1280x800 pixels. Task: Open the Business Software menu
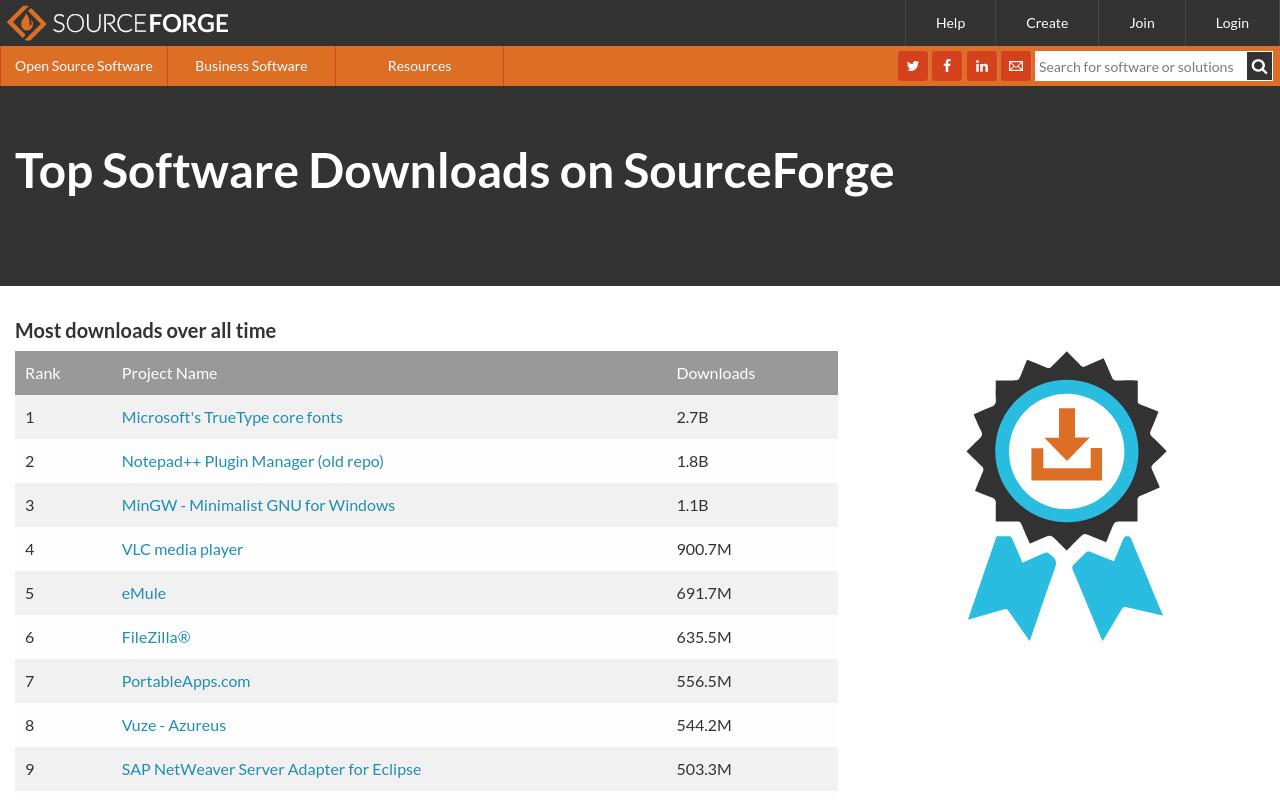(x=251, y=66)
